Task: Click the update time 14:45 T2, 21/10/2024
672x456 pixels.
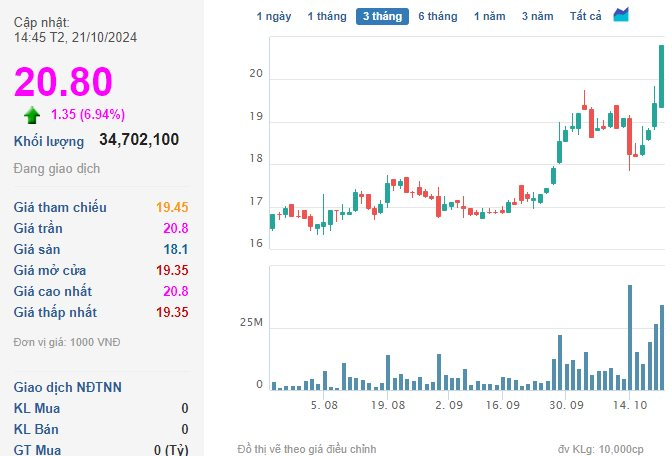Action: [x=75, y=38]
